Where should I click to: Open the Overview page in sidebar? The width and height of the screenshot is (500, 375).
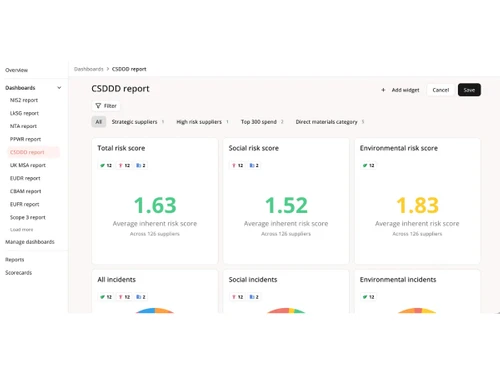pyautogui.click(x=16, y=70)
